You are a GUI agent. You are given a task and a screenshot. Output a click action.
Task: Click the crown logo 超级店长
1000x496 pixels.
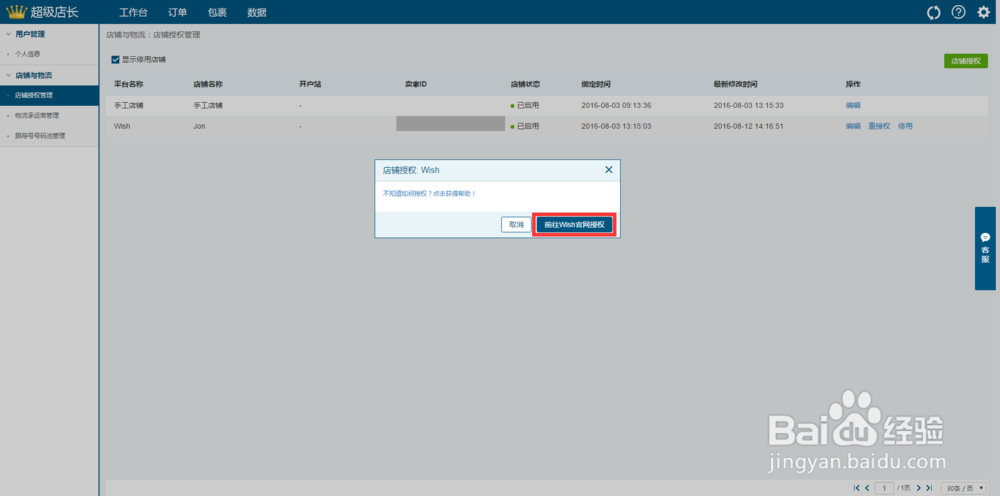[x=42, y=12]
